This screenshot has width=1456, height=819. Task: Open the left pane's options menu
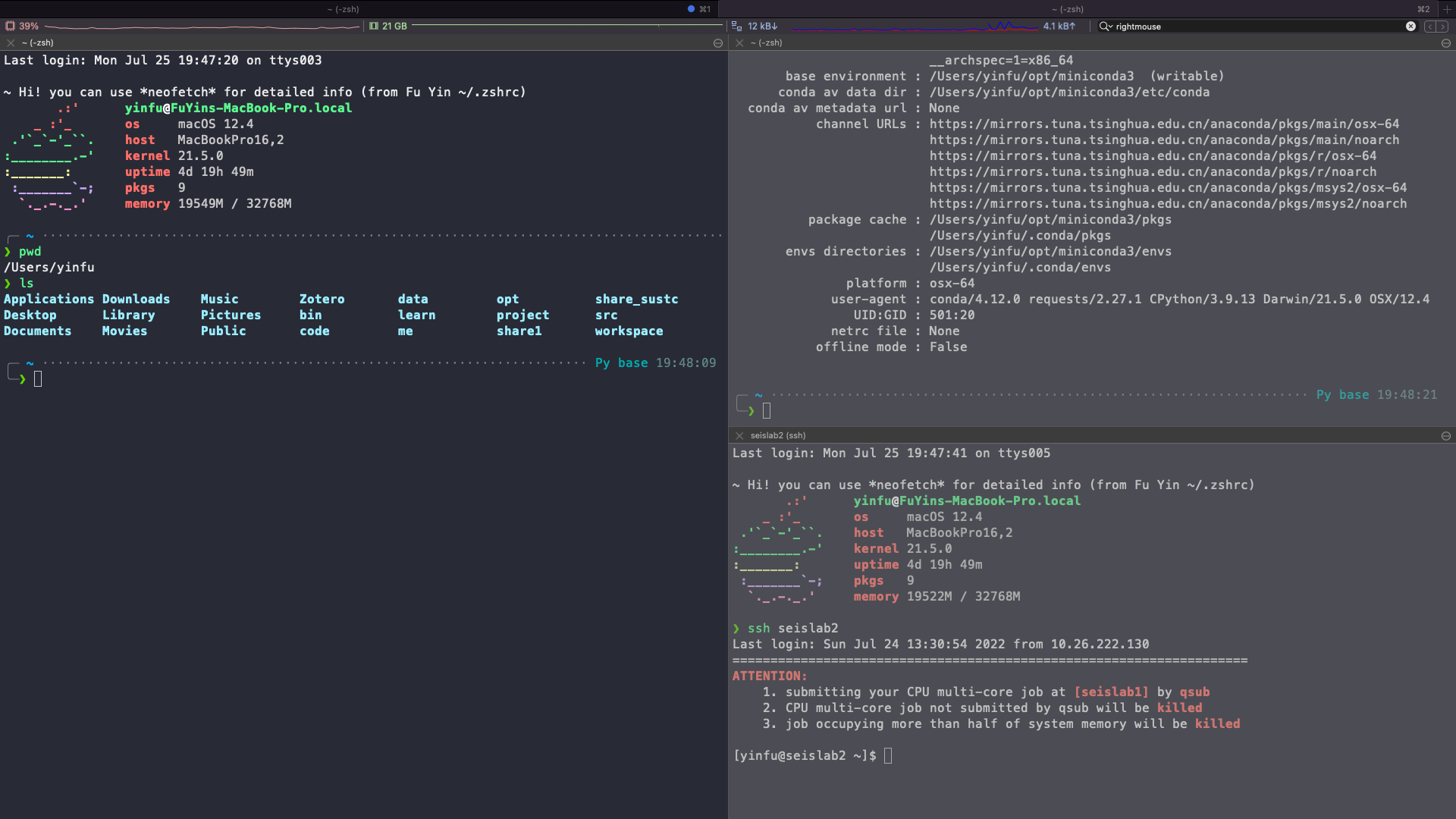pyautogui.click(x=718, y=43)
